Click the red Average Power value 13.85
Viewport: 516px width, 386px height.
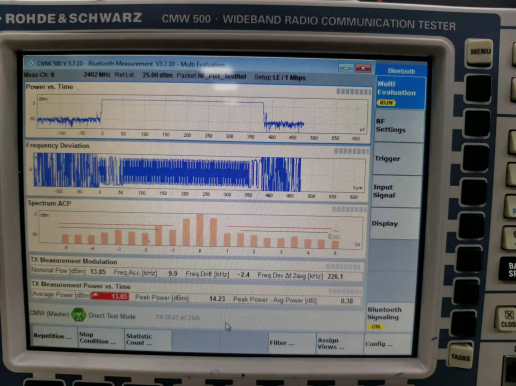pyautogui.click(x=110, y=296)
